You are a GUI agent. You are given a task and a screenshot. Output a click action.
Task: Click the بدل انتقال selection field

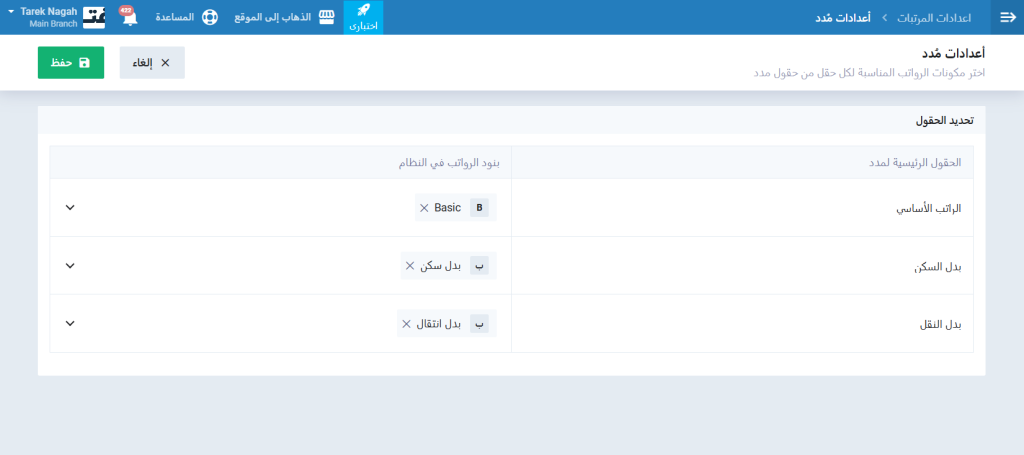(x=250, y=324)
